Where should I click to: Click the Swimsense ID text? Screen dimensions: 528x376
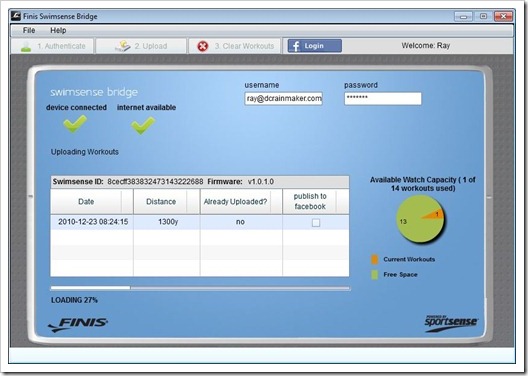point(128,182)
